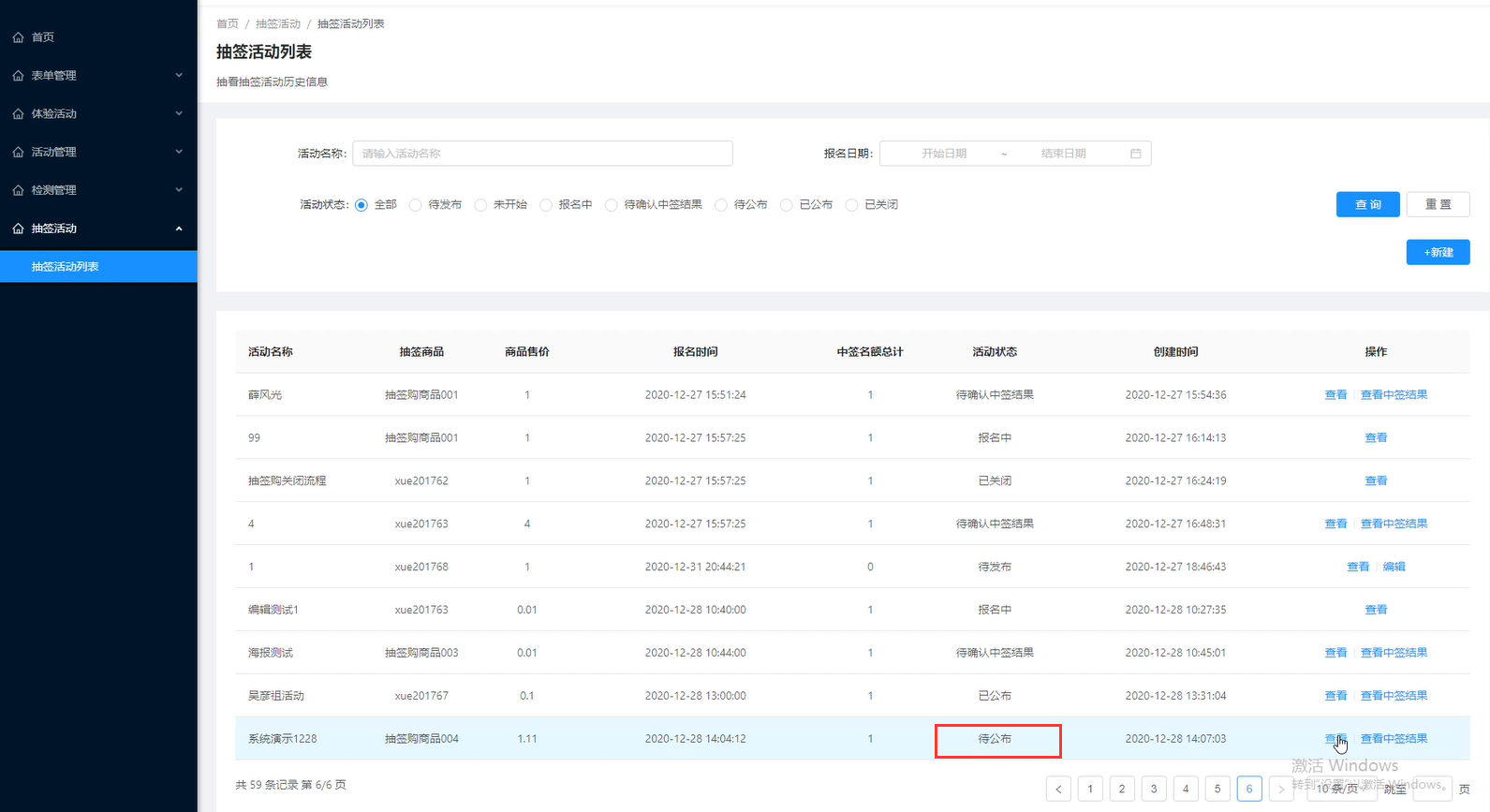The height and width of the screenshot is (812, 1490).
Task: Click 查看 for 吴彦祖活动 row
Action: pyautogui.click(x=1335, y=696)
